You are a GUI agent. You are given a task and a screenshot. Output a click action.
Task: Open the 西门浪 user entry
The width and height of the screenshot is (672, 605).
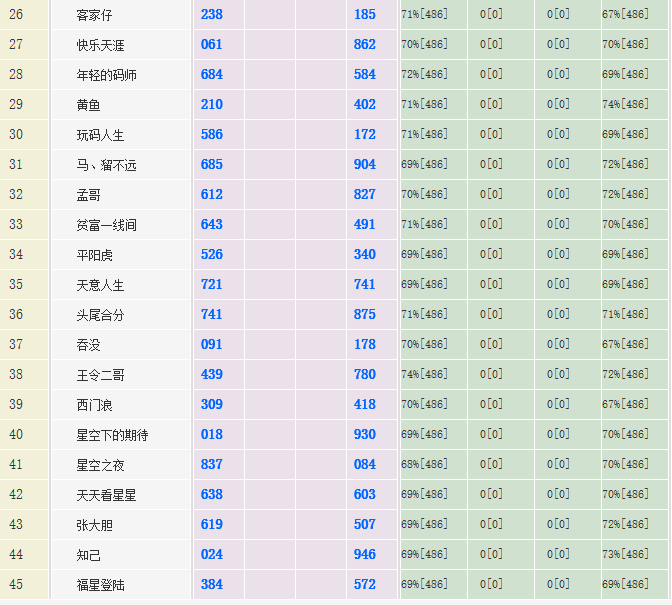[95, 405]
